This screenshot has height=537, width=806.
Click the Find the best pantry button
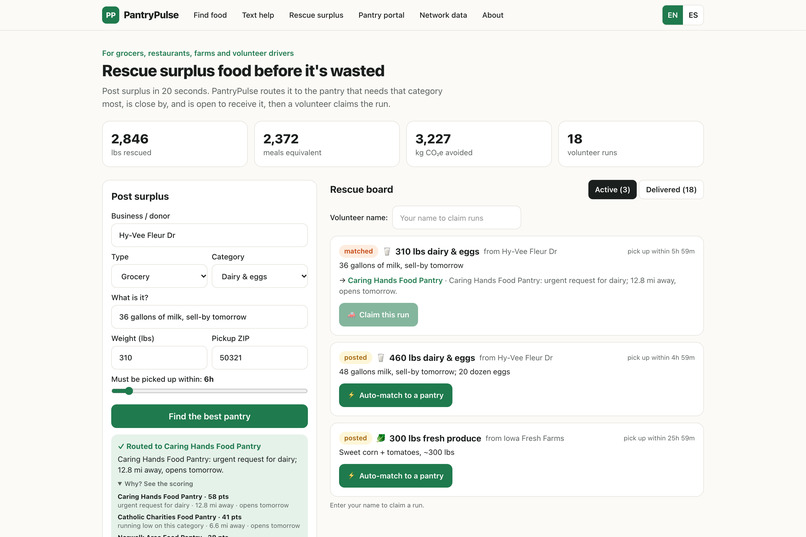coord(209,416)
